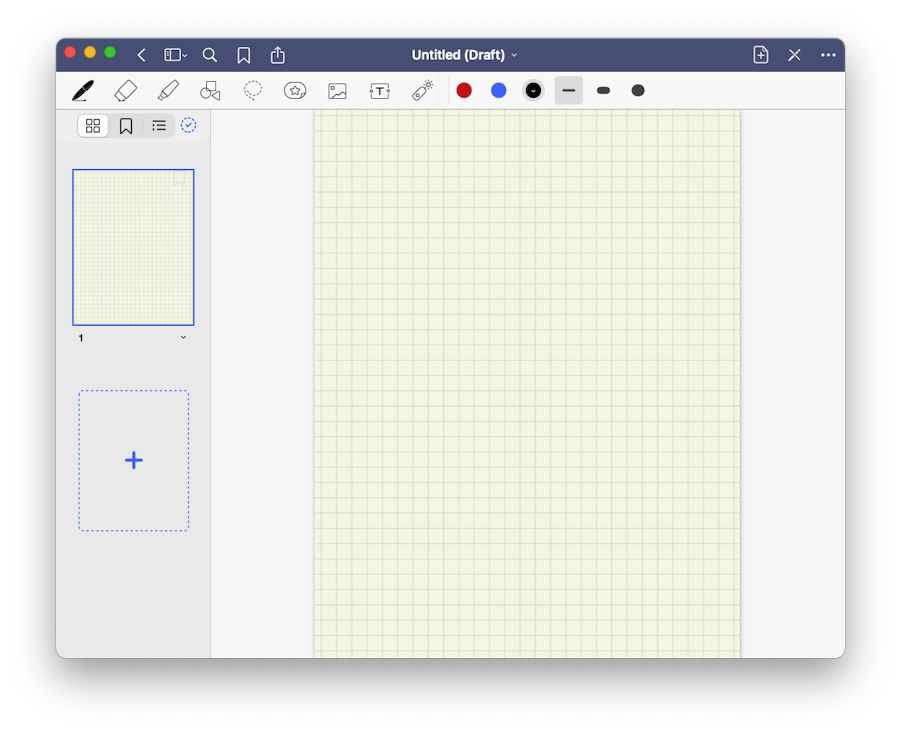Toggle the bookmark on the page 1 thumbnail

(x=179, y=179)
